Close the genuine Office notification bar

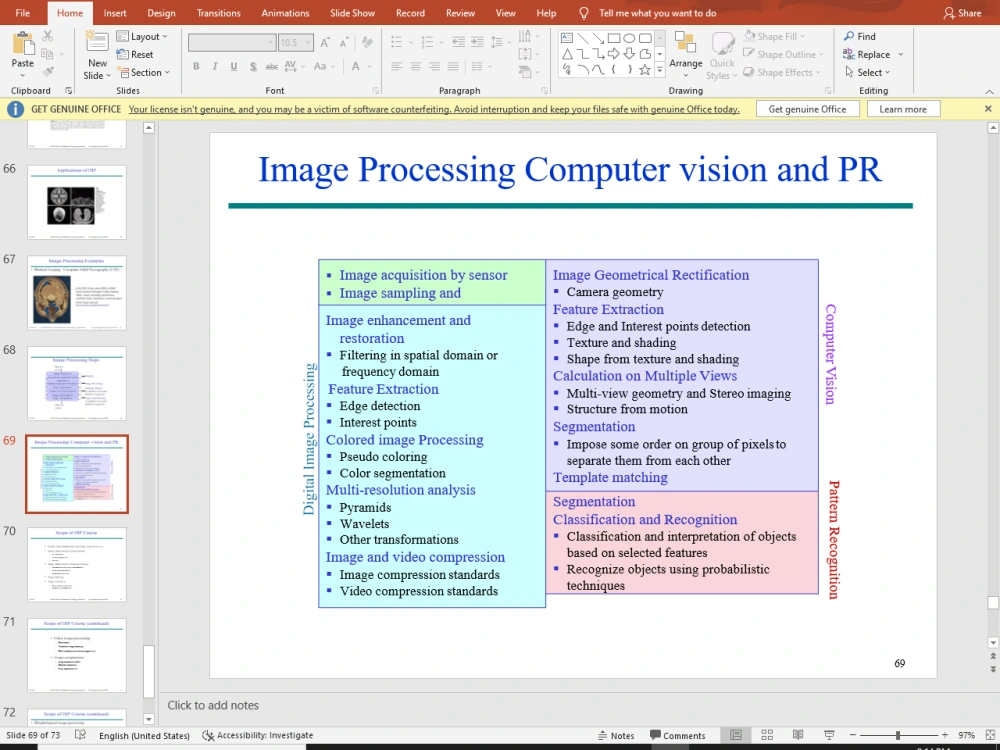click(x=988, y=109)
